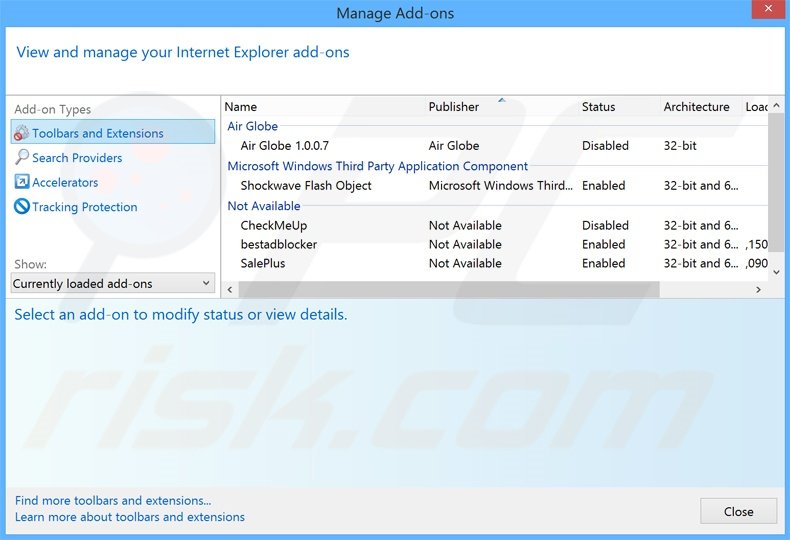Screen dimensions: 790x540
Task: Click the vertical scrollbar down arrow
Action: (x=776, y=272)
